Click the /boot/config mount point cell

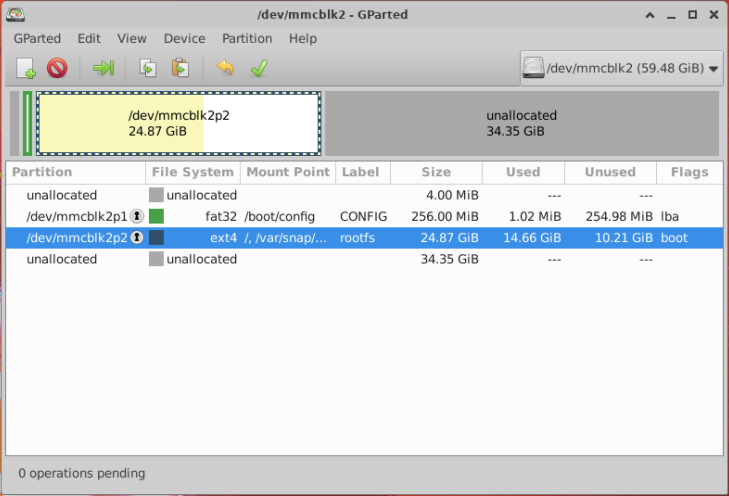(279, 217)
